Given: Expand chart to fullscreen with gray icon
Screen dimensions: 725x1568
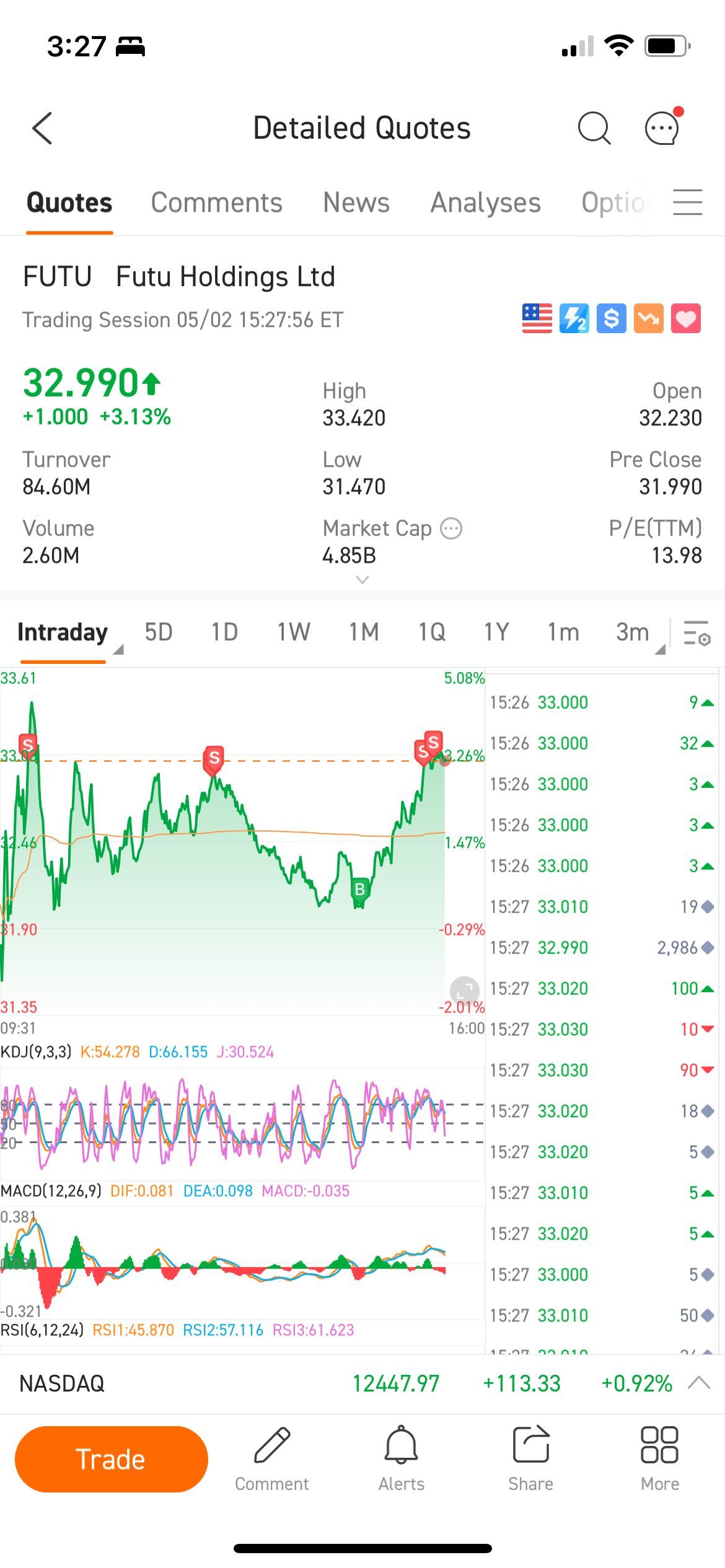Looking at the screenshot, I should click(464, 990).
